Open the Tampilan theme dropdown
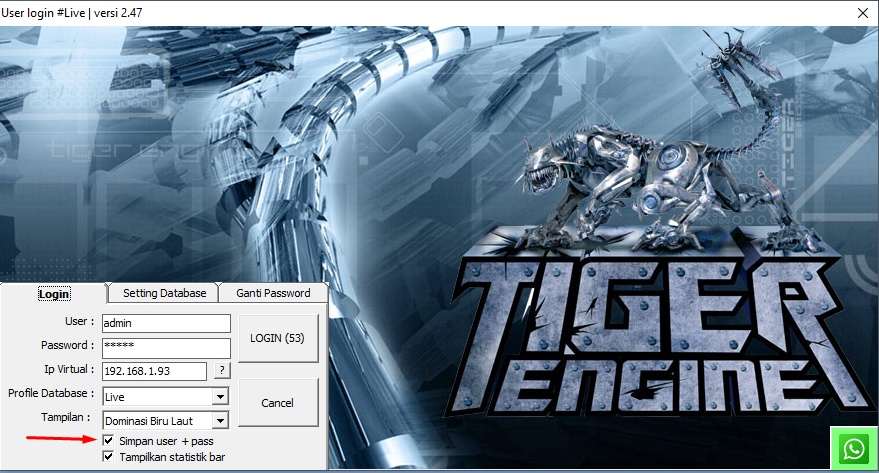Image resolution: width=879 pixels, height=473 pixels. click(x=220, y=421)
